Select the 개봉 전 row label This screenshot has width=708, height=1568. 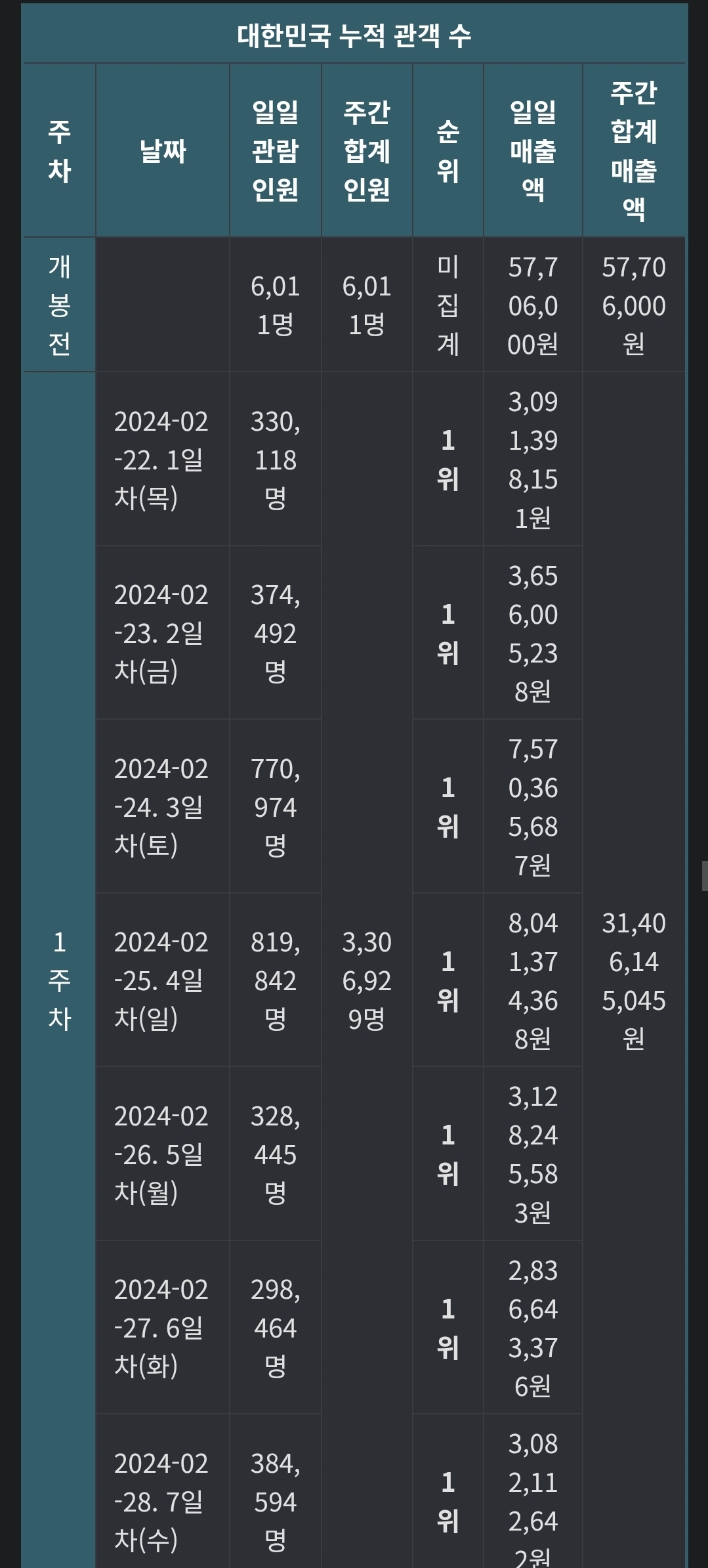pos(59,305)
